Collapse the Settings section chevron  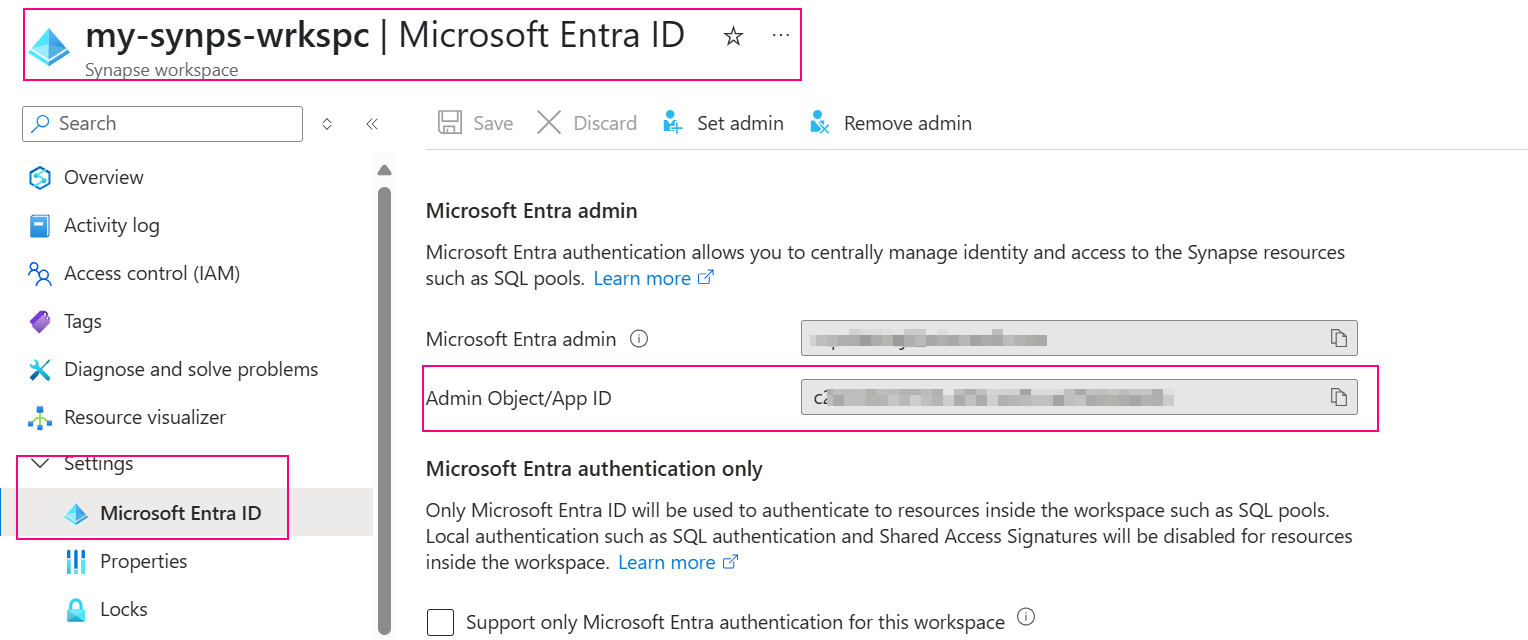click(x=40, y=463)
